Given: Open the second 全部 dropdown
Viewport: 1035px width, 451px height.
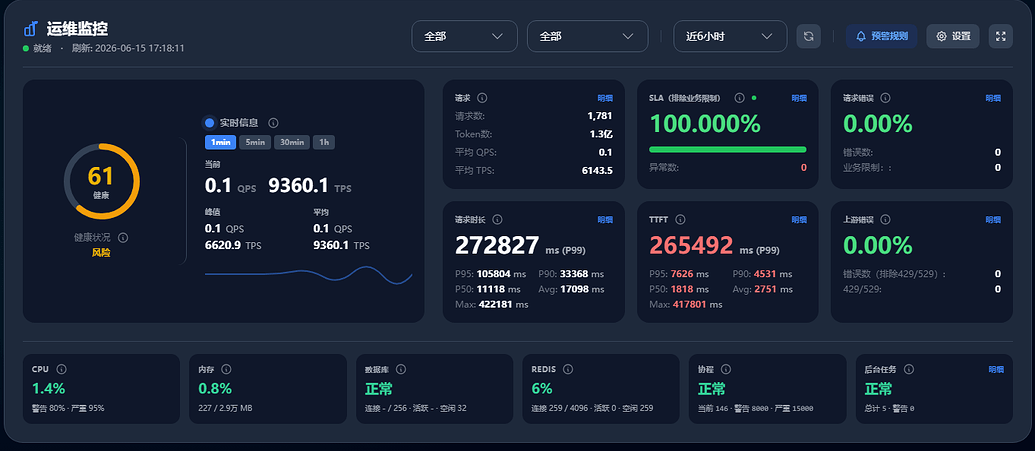Looking at the screenshot, I should [587, 36].
